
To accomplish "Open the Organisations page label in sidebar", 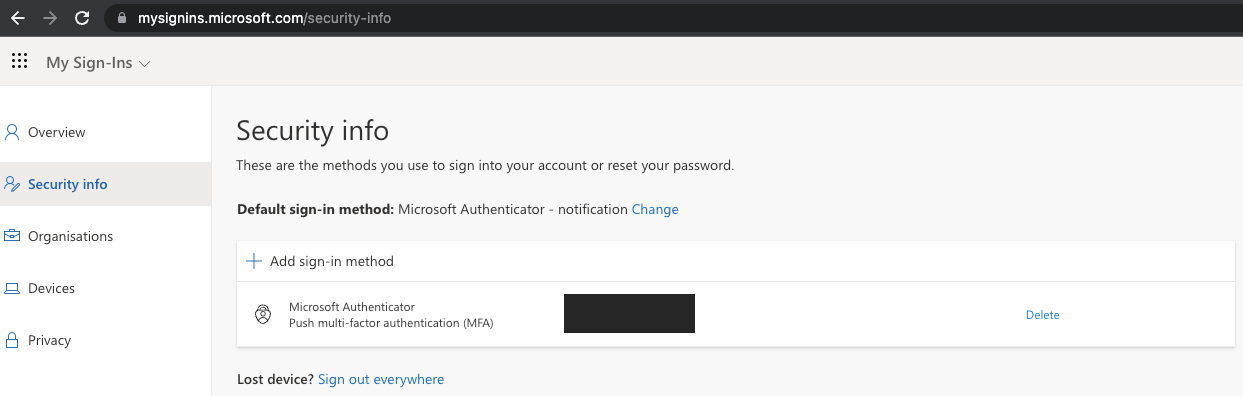I will click(x=70, y=236).
